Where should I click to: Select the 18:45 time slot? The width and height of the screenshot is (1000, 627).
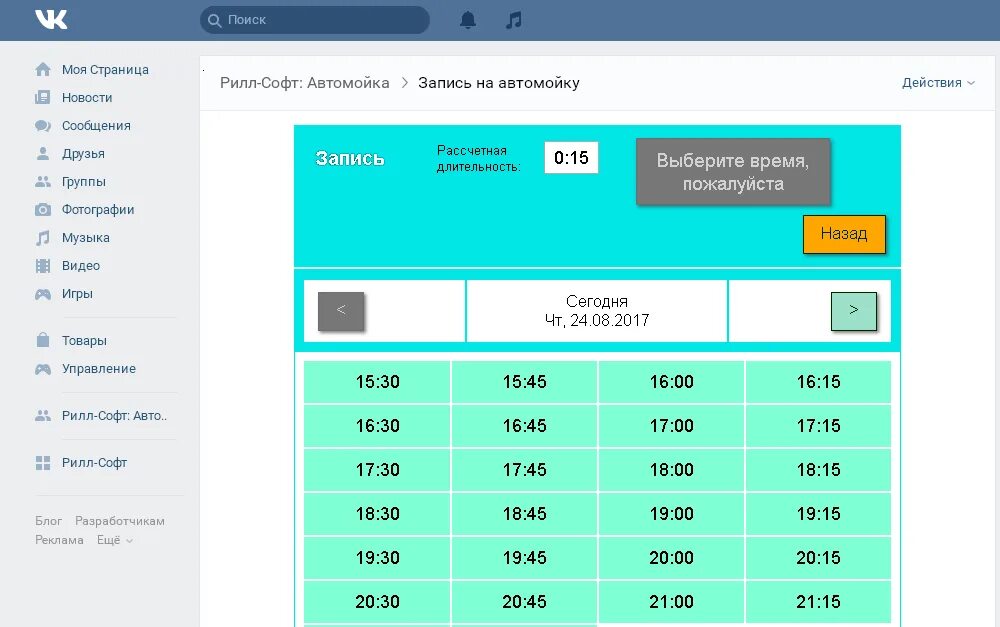click(524, 513)
